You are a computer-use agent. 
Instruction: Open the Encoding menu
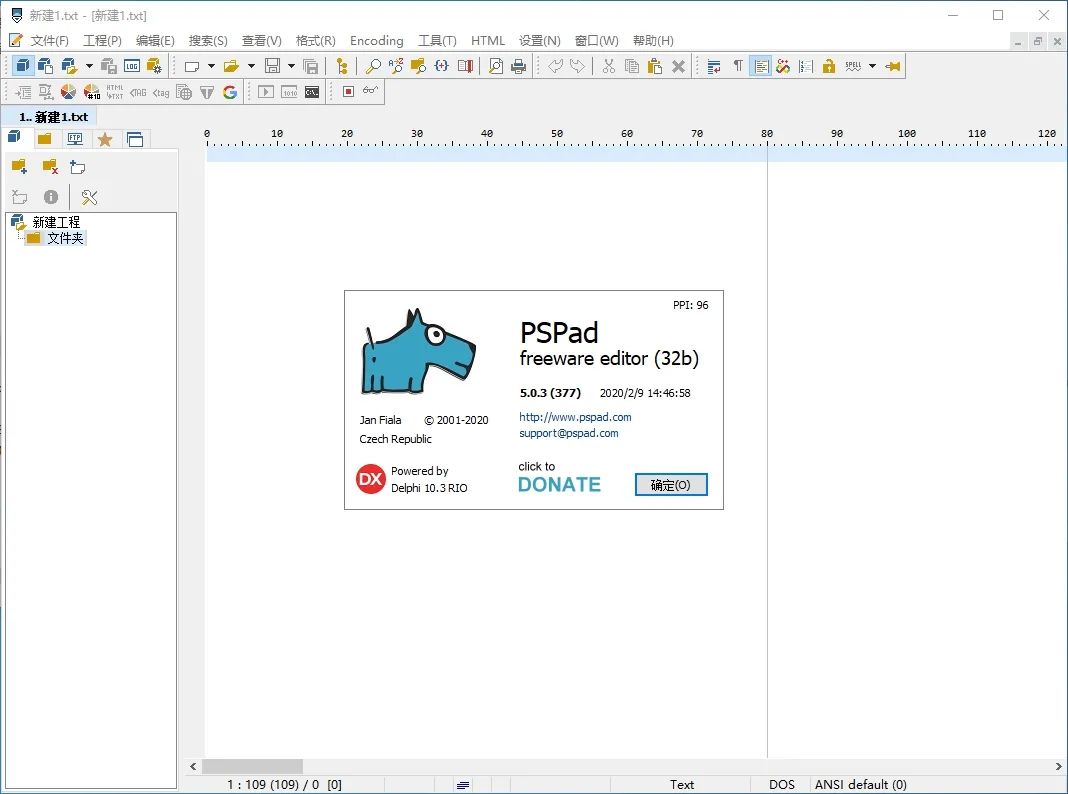point(376,41)
